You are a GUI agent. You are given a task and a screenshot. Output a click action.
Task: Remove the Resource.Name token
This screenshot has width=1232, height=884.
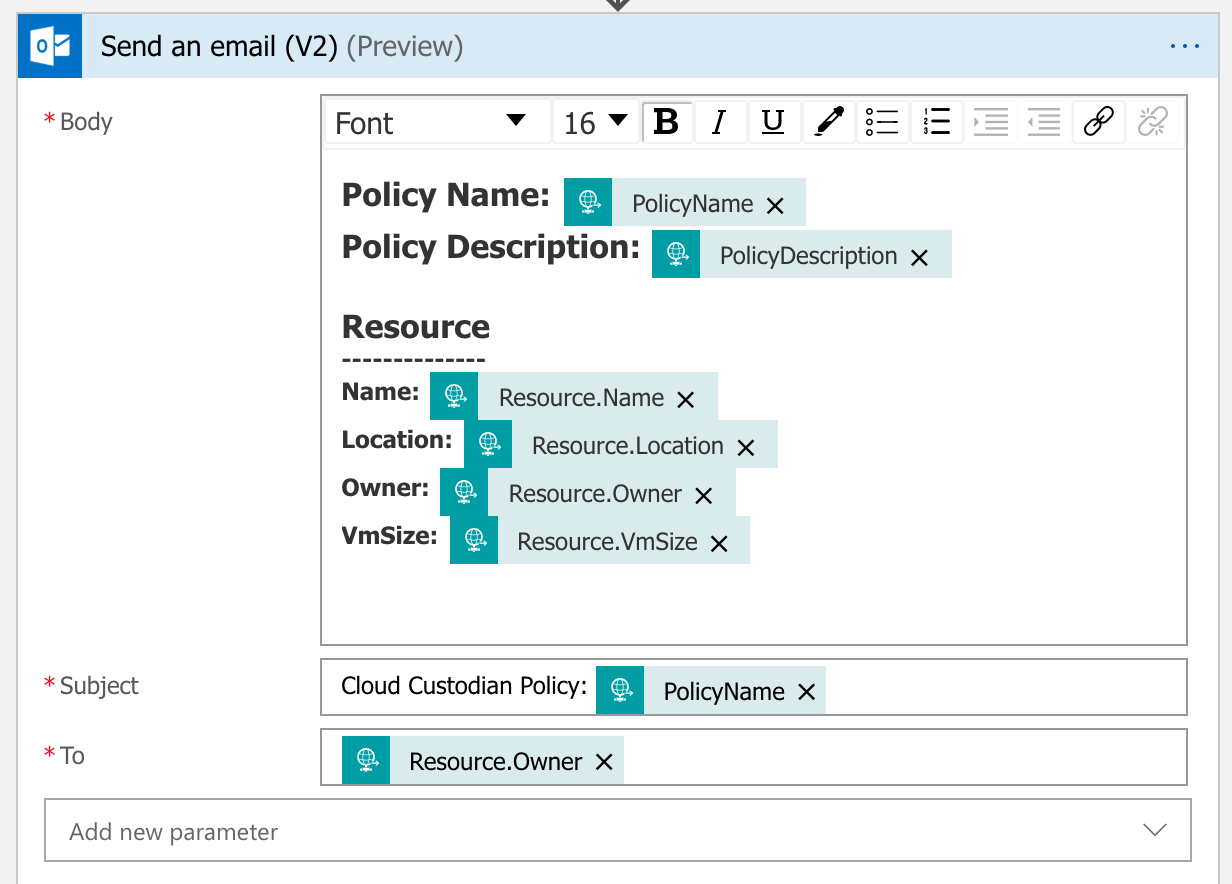pos(685,400)
